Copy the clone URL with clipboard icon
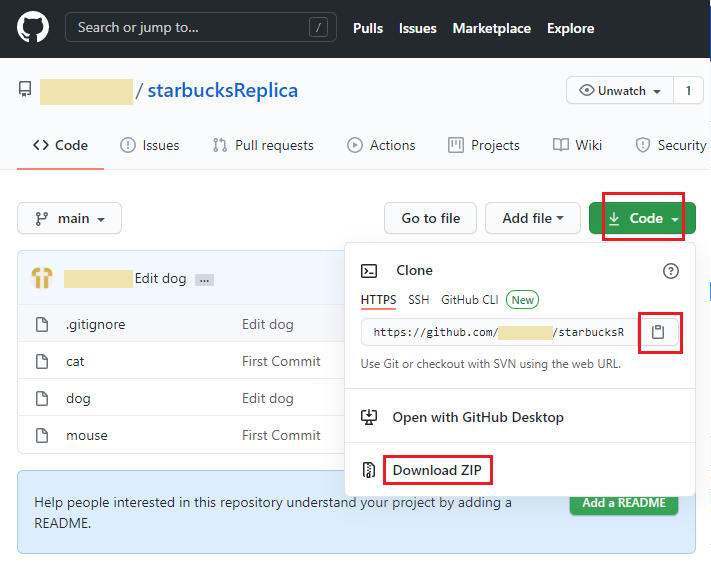This screenshot has width=711, height=564. 658,332
